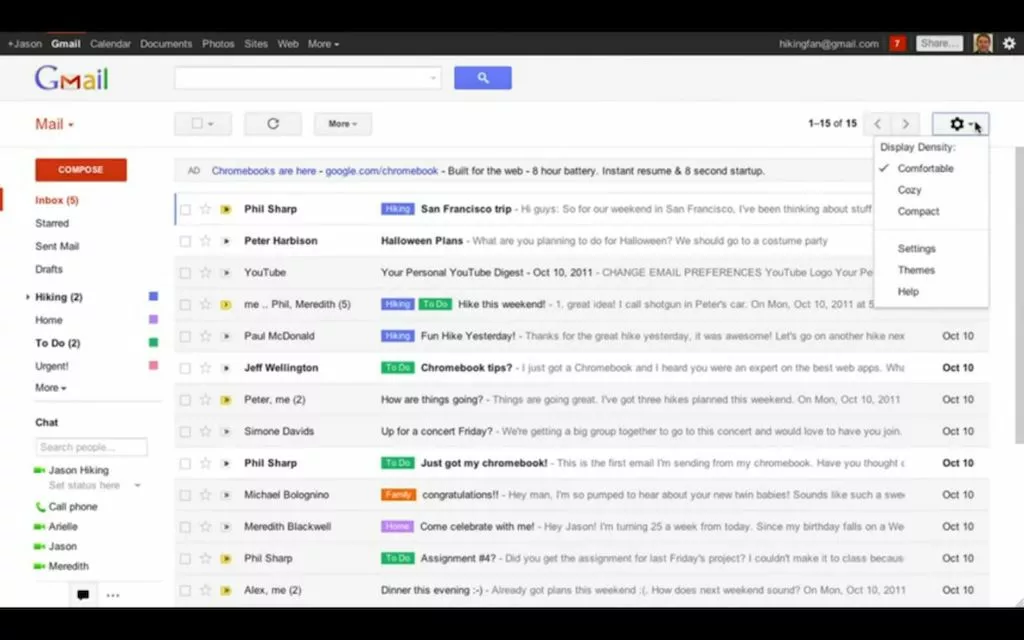This screenshot has width=1024, height=640.
Task: Star the Phil Sharp San Francisco trip email
Action: [x=205, y=209]
